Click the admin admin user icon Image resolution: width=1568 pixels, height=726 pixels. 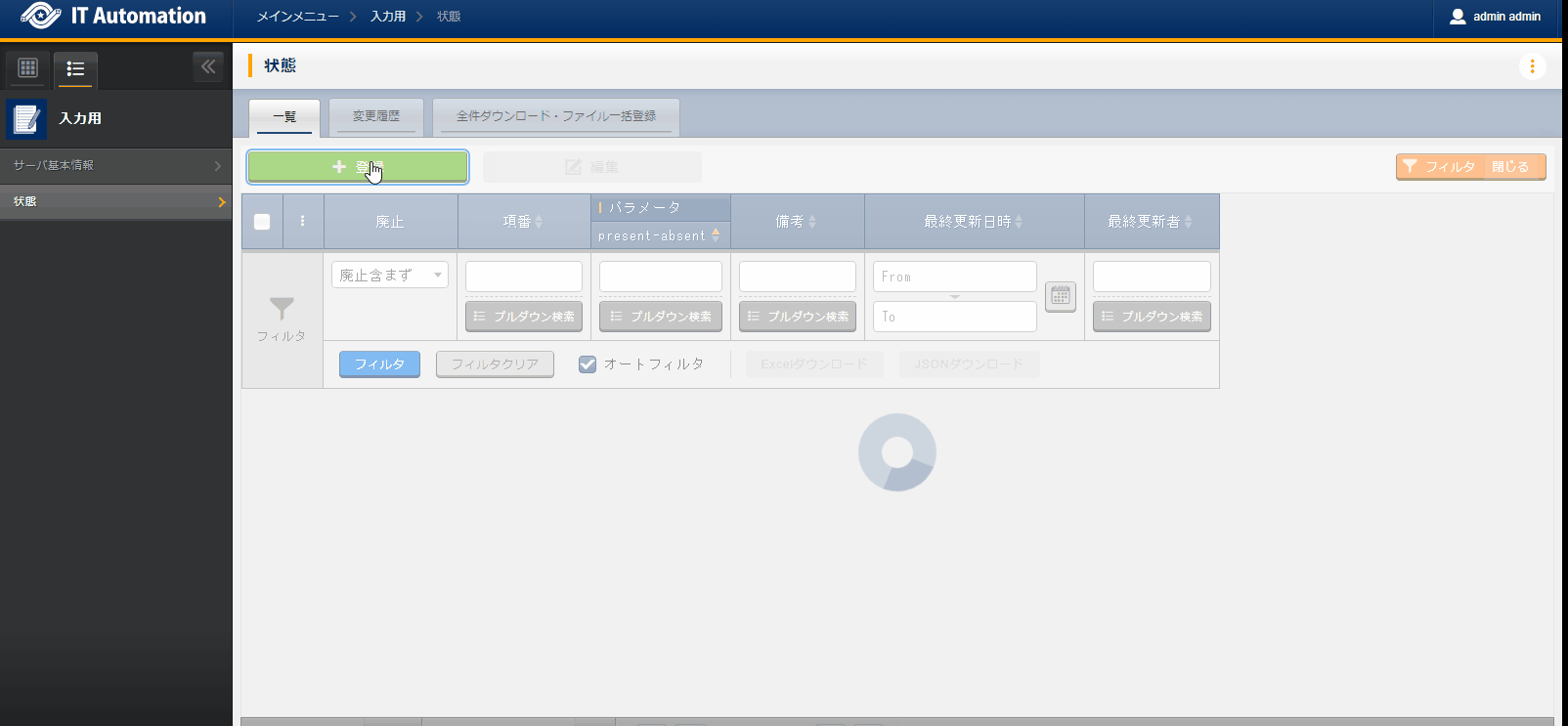pos(1458,17)
